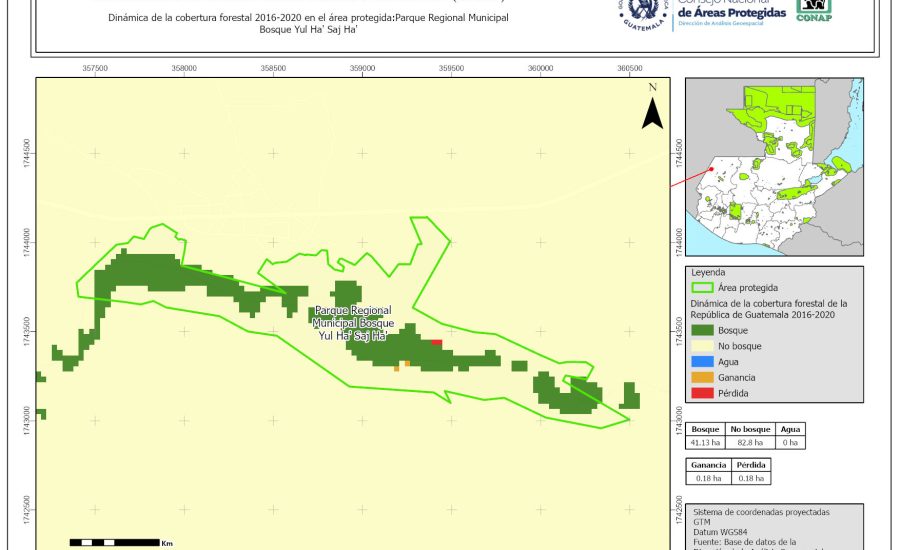Select the No bosque legend swatch
900x550 pixels.
click(x=704, y=346)
